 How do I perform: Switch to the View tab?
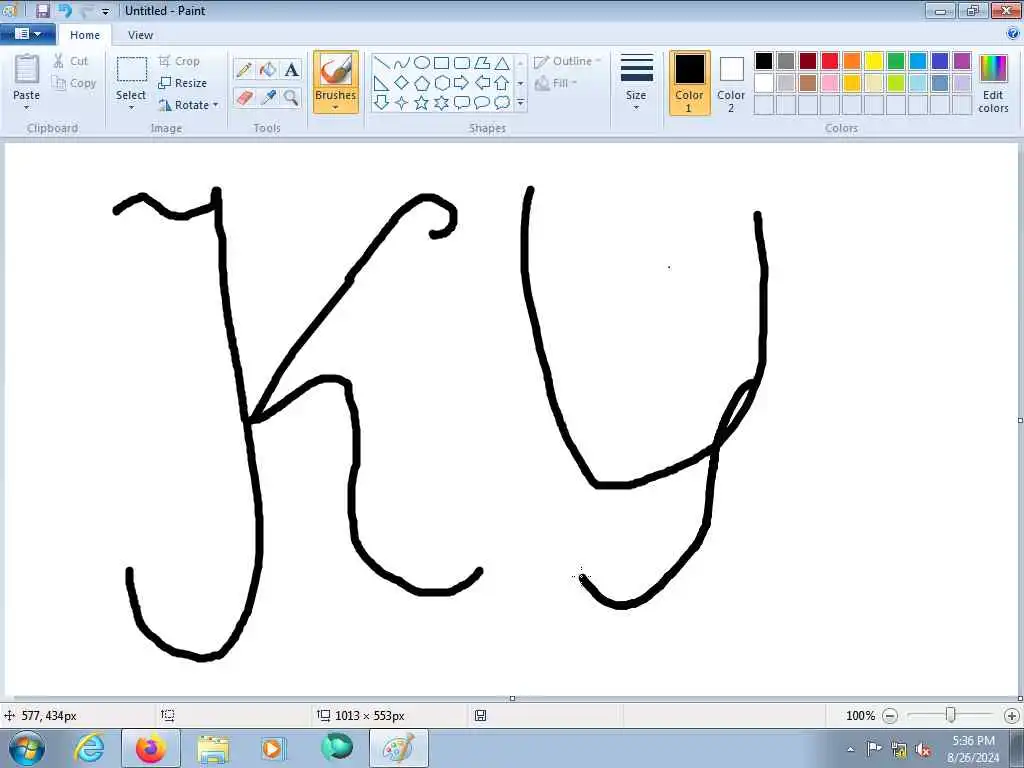140,35
